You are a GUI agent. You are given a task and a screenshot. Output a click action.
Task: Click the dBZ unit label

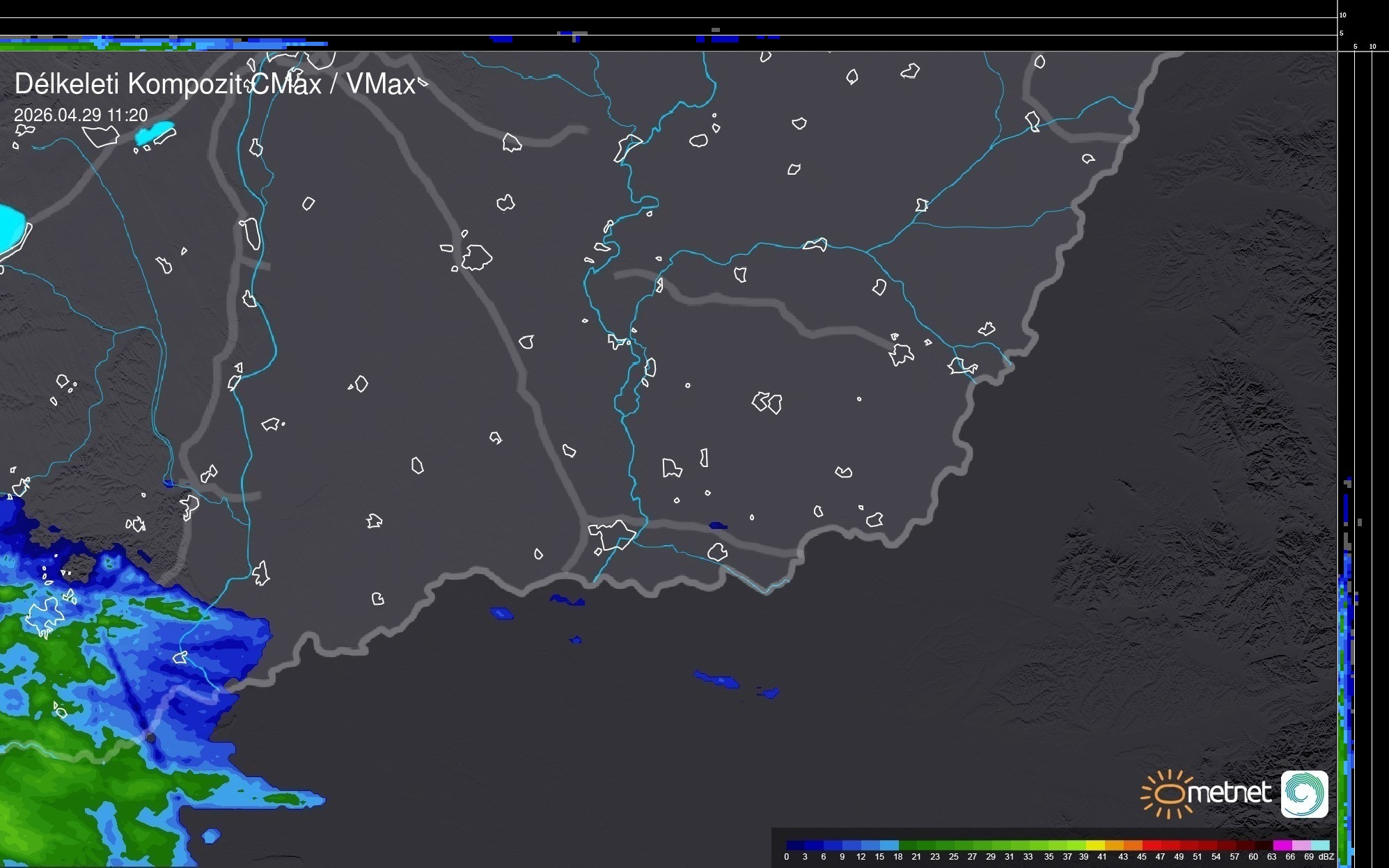(1326, 857)
